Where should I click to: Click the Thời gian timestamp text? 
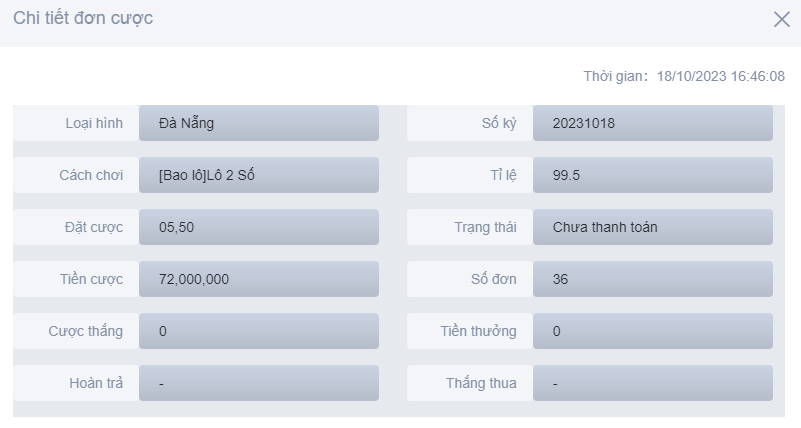pyautogui.click(x=684, y=76)
